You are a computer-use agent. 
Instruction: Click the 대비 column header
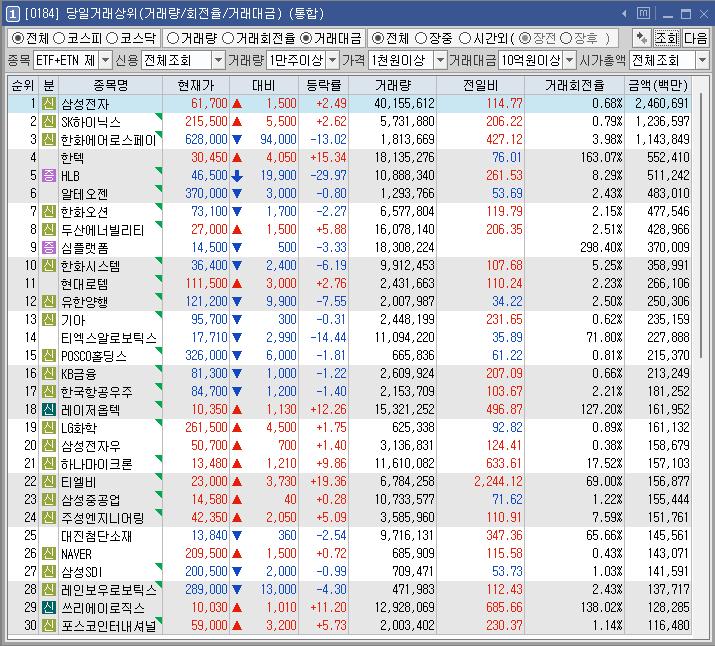(264, 85)
